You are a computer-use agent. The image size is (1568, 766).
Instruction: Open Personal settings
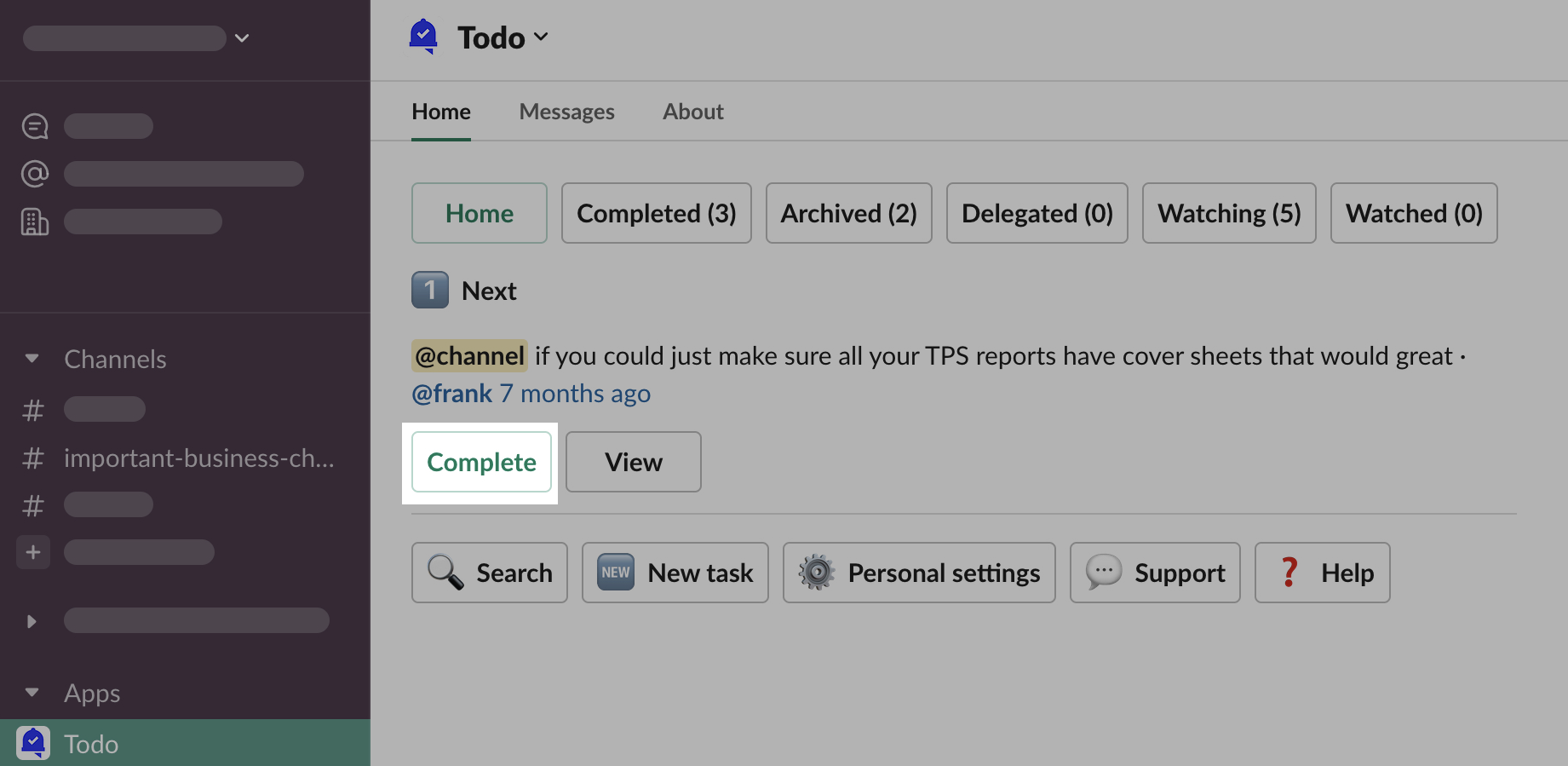(919, 573)
